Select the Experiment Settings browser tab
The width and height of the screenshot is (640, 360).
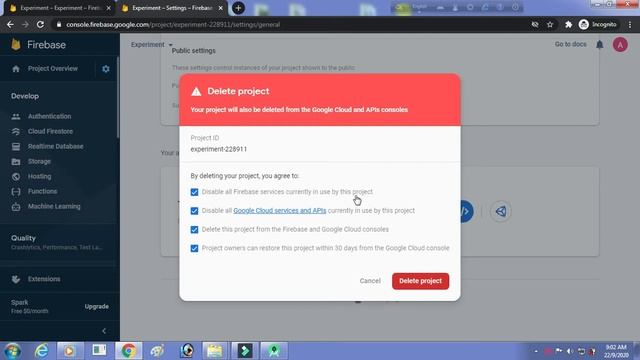[x=171, y=8]
